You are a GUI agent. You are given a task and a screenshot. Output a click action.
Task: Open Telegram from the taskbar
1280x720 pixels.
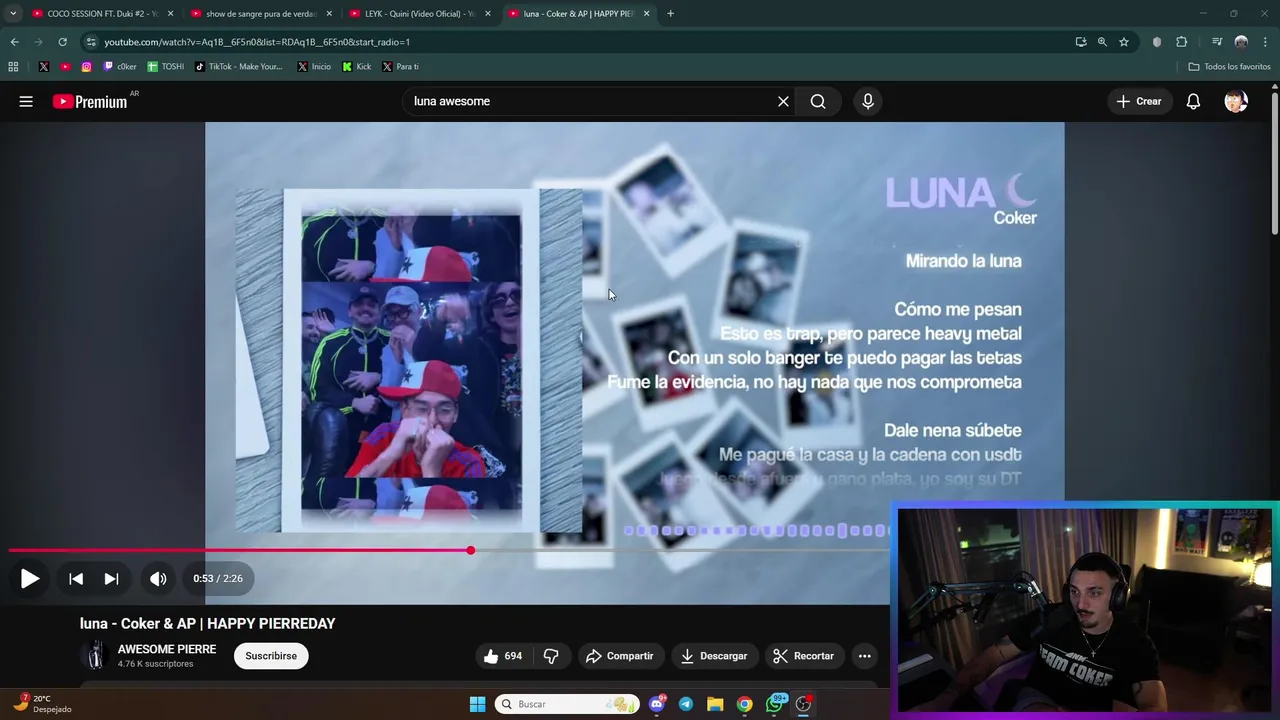[x=686, y=704]
